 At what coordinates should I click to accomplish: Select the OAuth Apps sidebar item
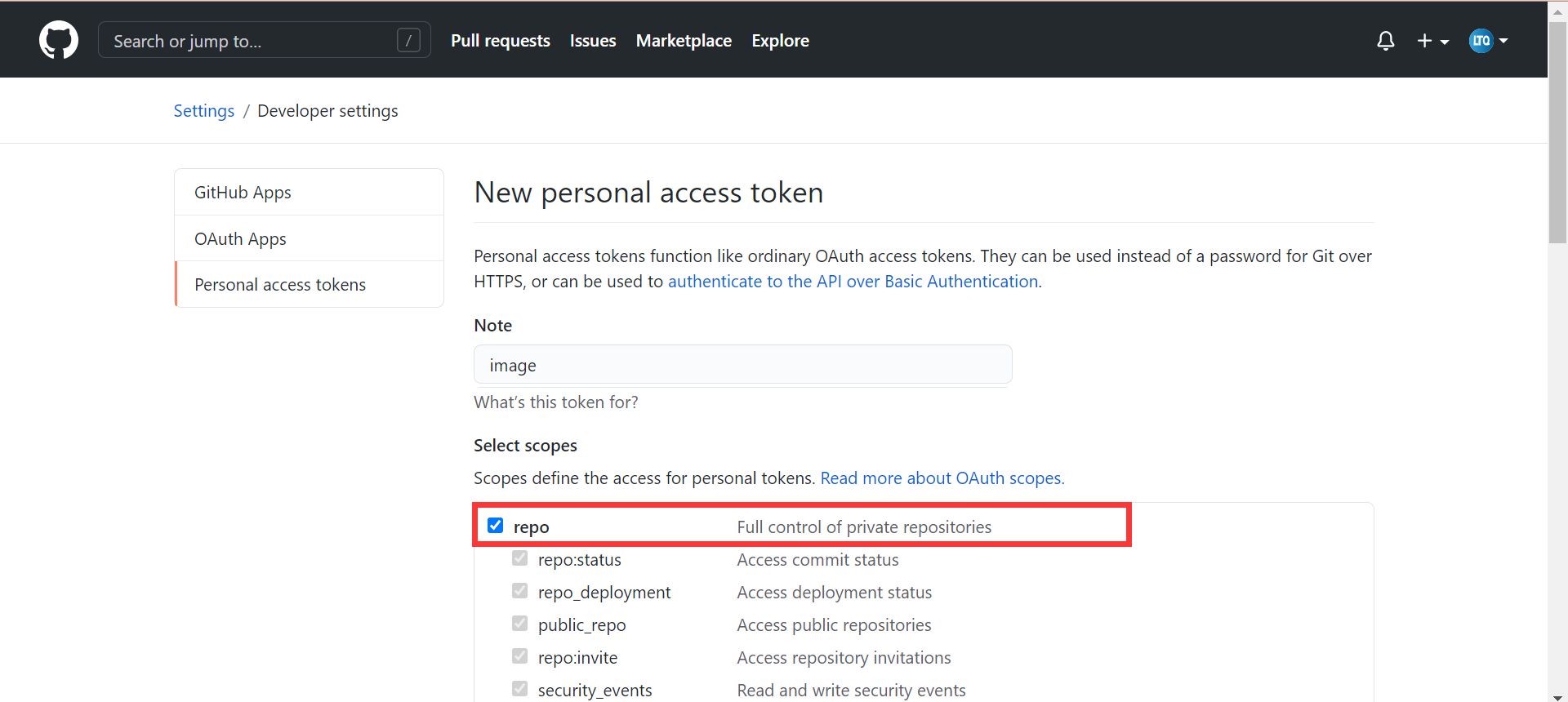click(x=309, y=238)
